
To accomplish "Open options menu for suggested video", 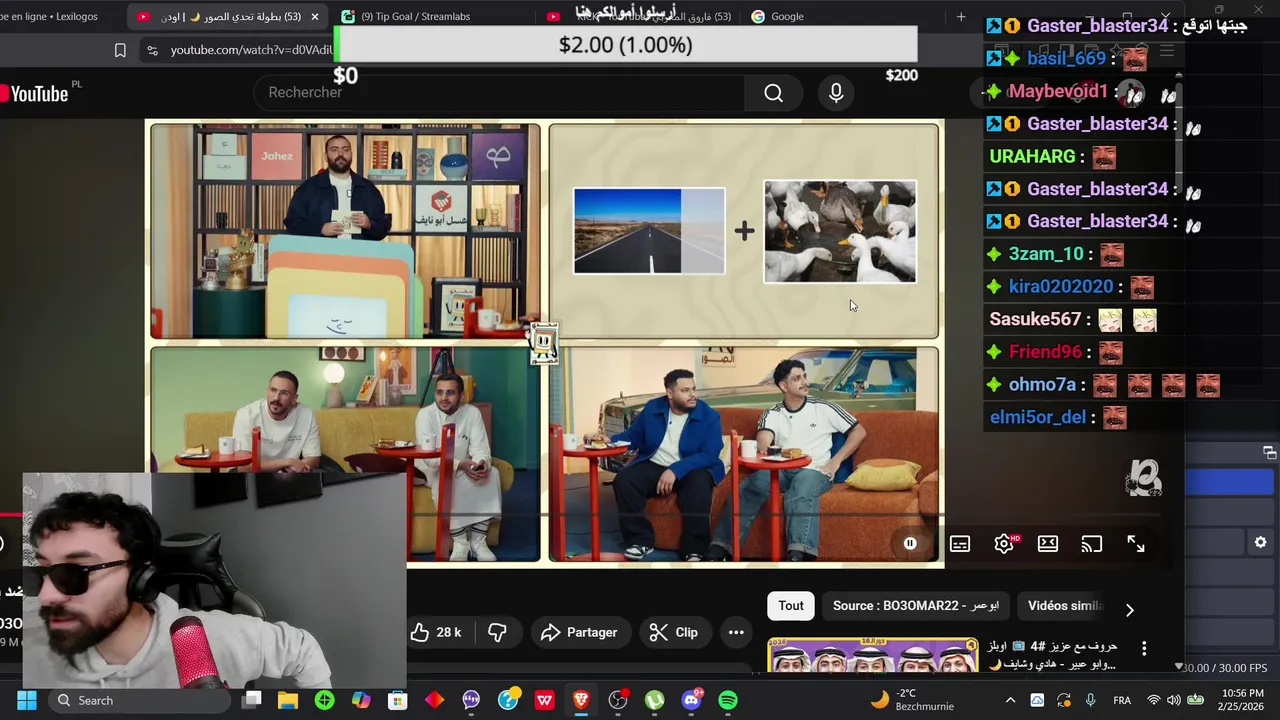I will point(1144,648).
